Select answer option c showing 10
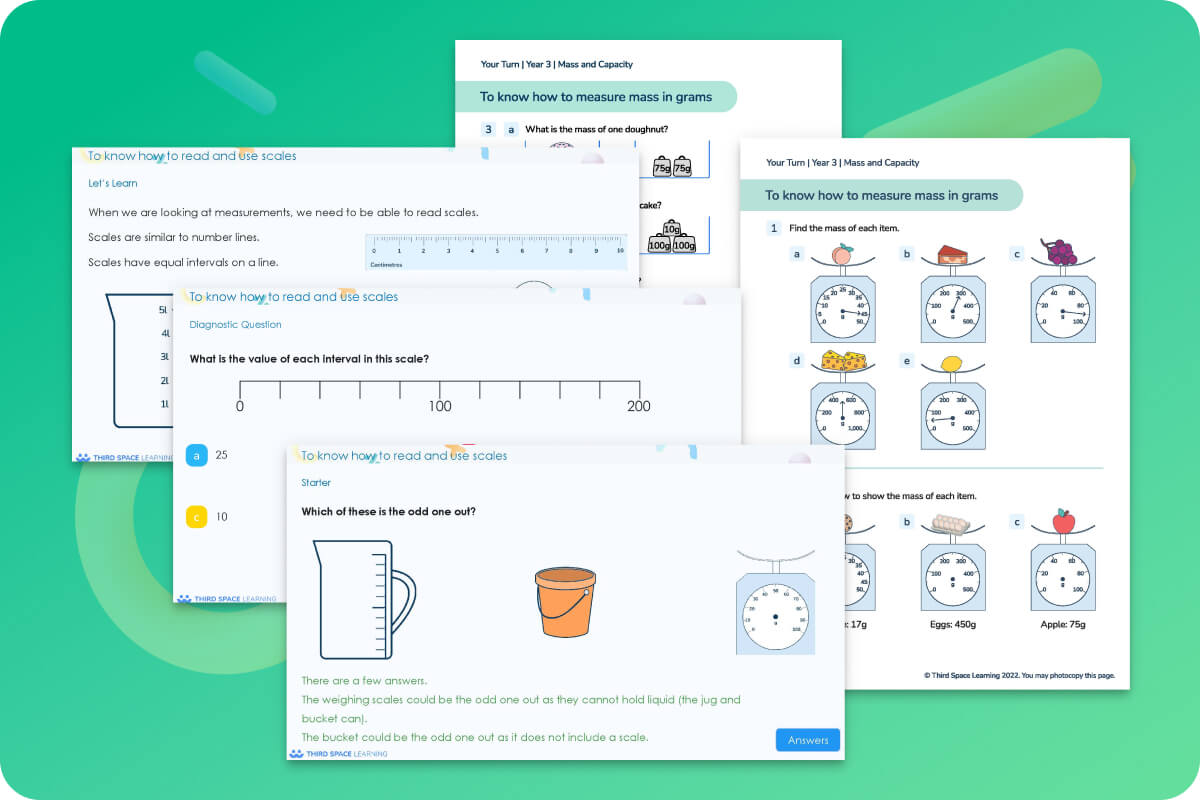 (x=197, y=517)
